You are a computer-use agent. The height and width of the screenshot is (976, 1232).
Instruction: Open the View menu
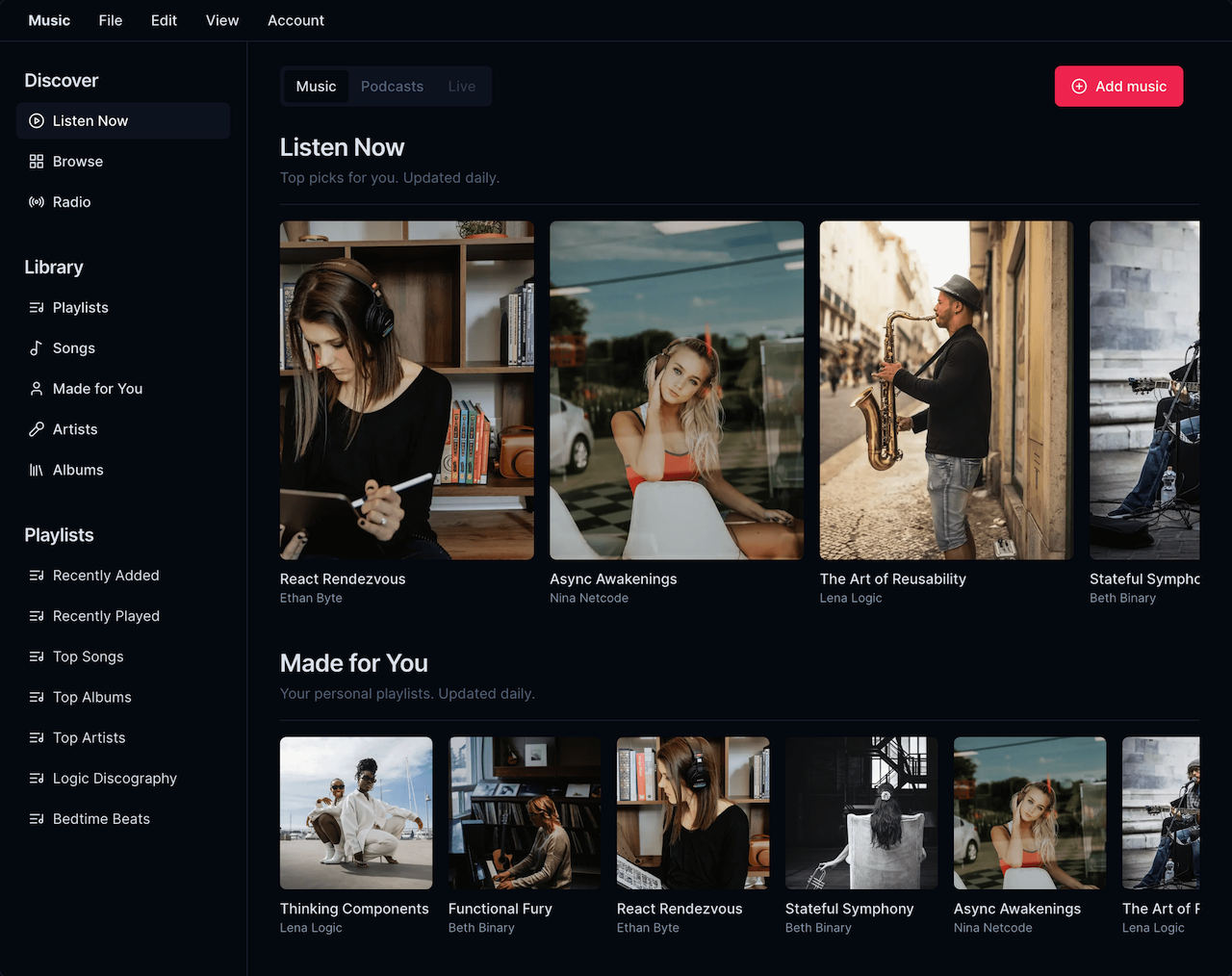tap(221, 20)
